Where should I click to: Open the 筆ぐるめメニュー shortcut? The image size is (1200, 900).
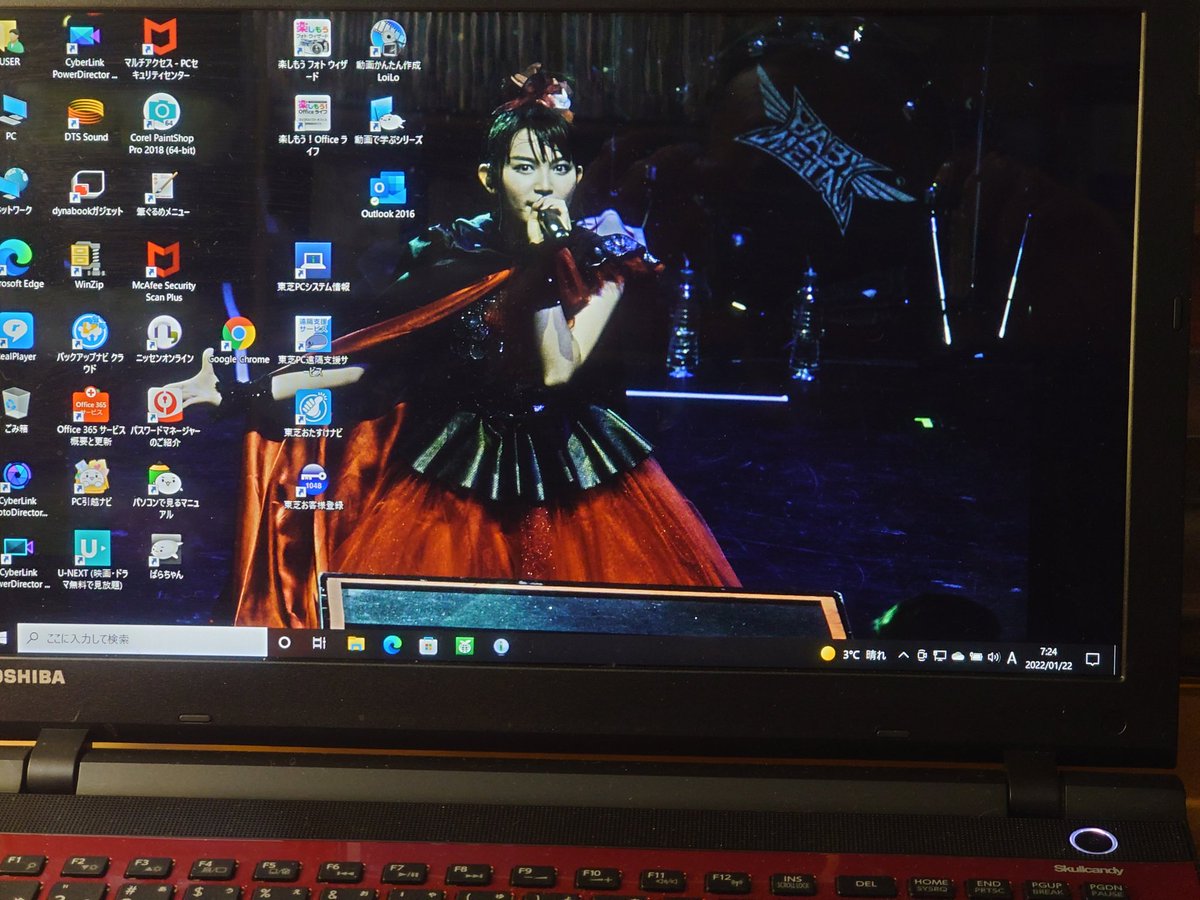[x=162, y=194]
